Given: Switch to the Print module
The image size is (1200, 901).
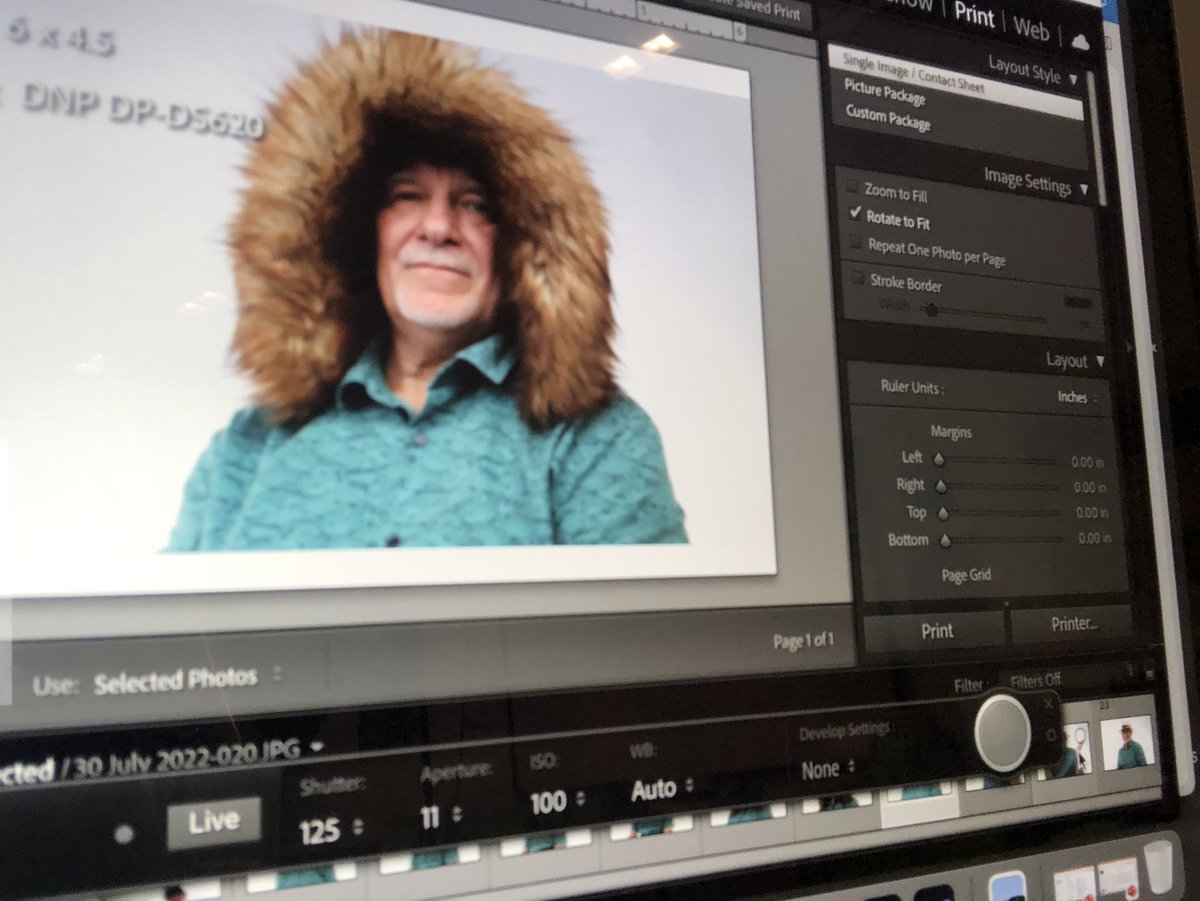Looking at the screenshot, I should click(x=973, y=16).
